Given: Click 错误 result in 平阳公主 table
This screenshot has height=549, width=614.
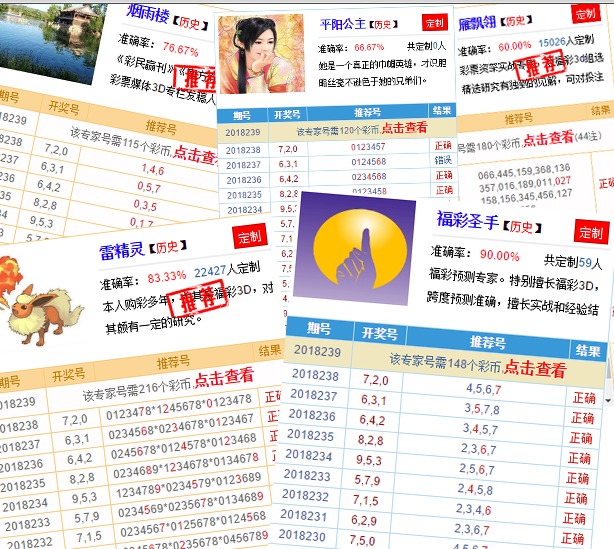Looking at the screenshot, I should pos(443,160).
